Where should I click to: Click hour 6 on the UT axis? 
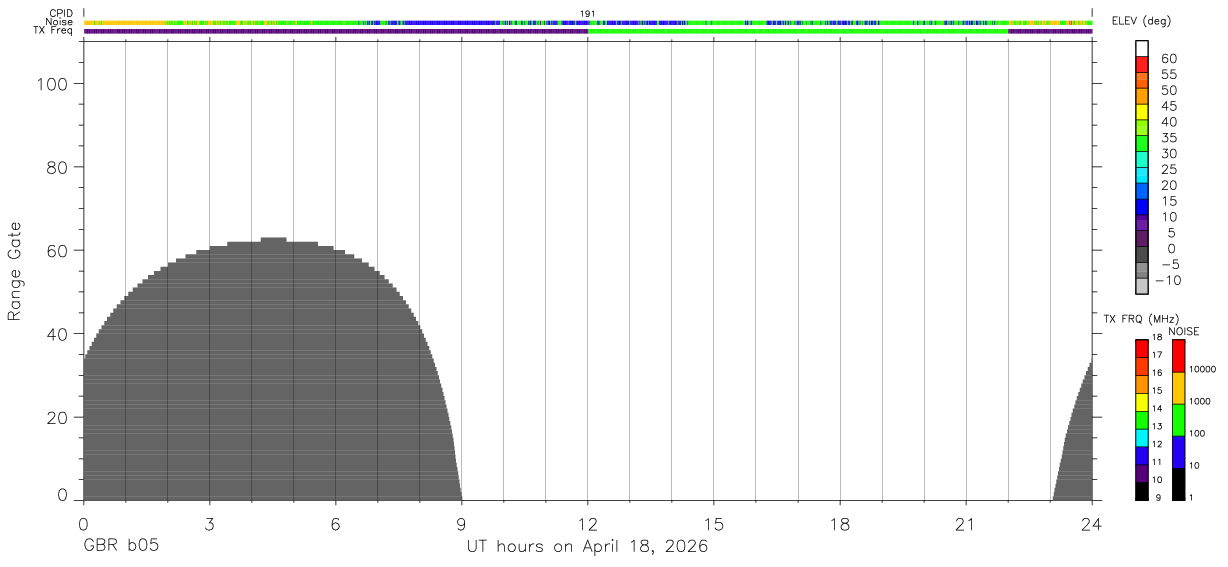coord(336,524)
